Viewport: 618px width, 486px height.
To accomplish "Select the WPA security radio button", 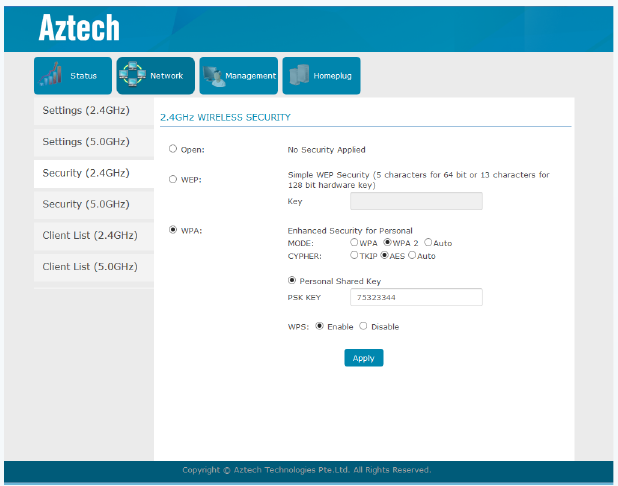I will click(173, 229).
